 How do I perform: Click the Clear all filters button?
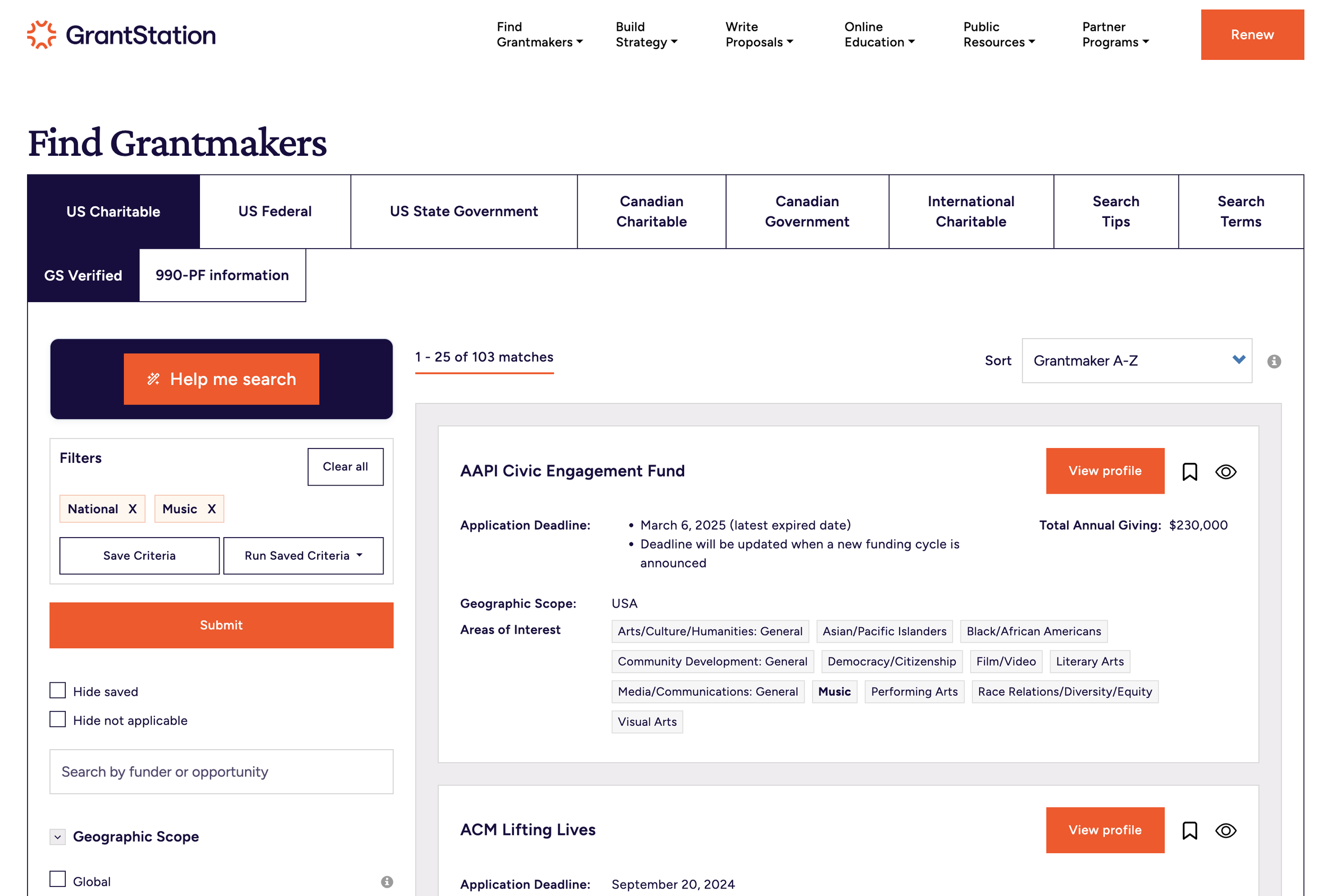click(x=345, y=467)
